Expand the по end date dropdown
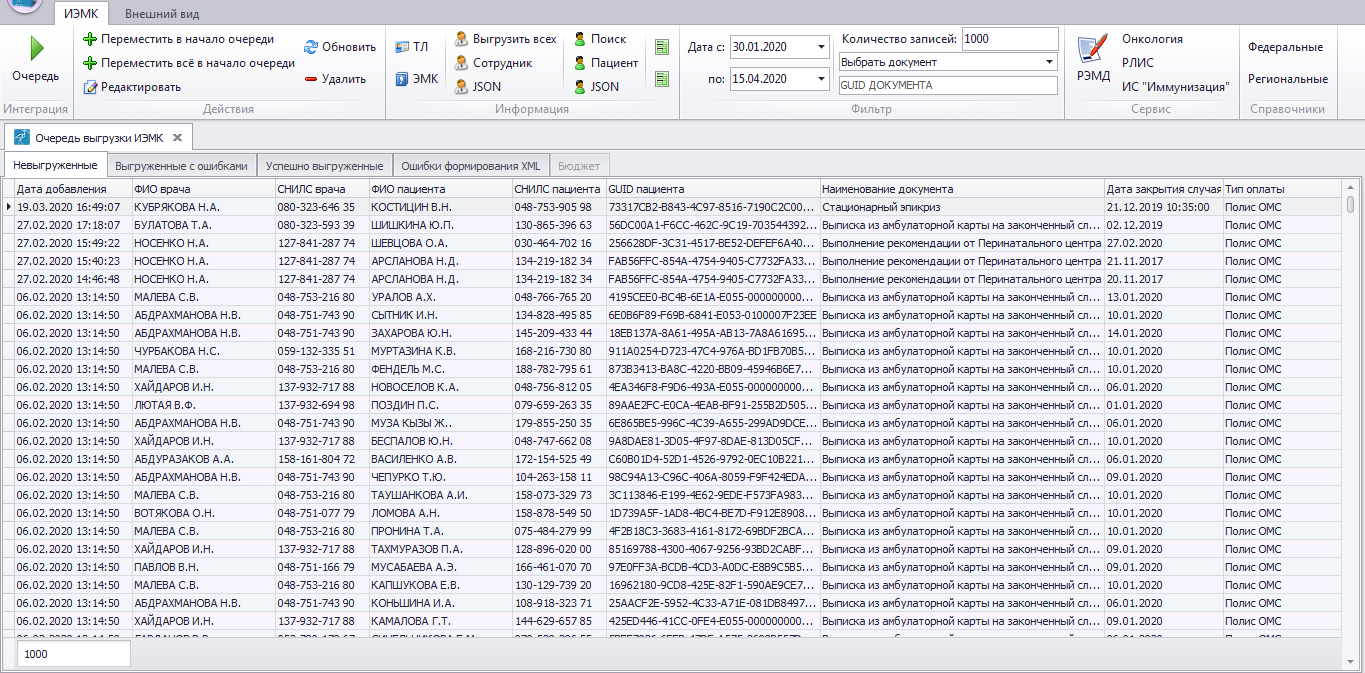Screen dimensions: 1365x673 pos(821,79)
